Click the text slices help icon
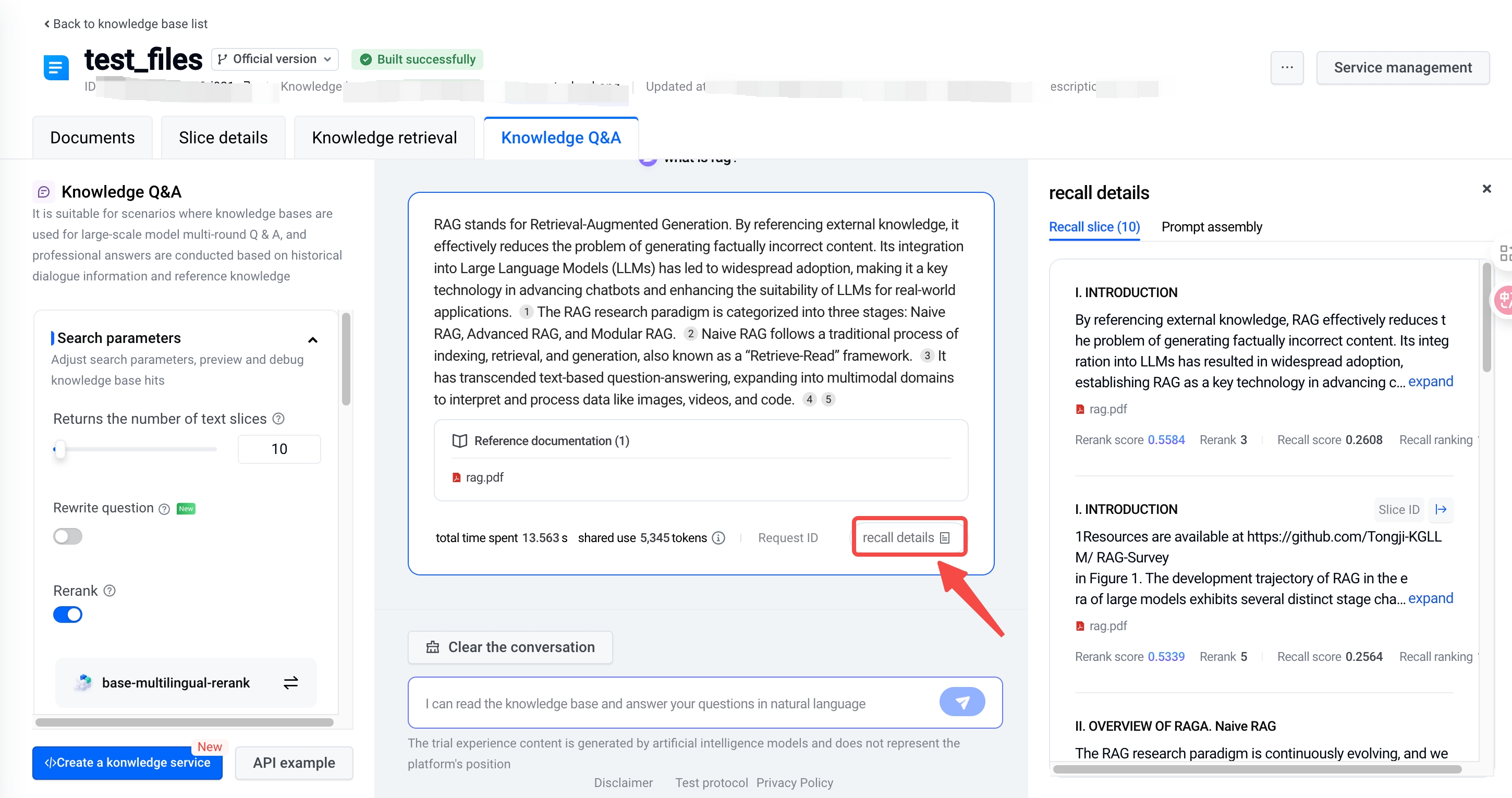Screen dimensions: 1512x798 pos(279,419)
